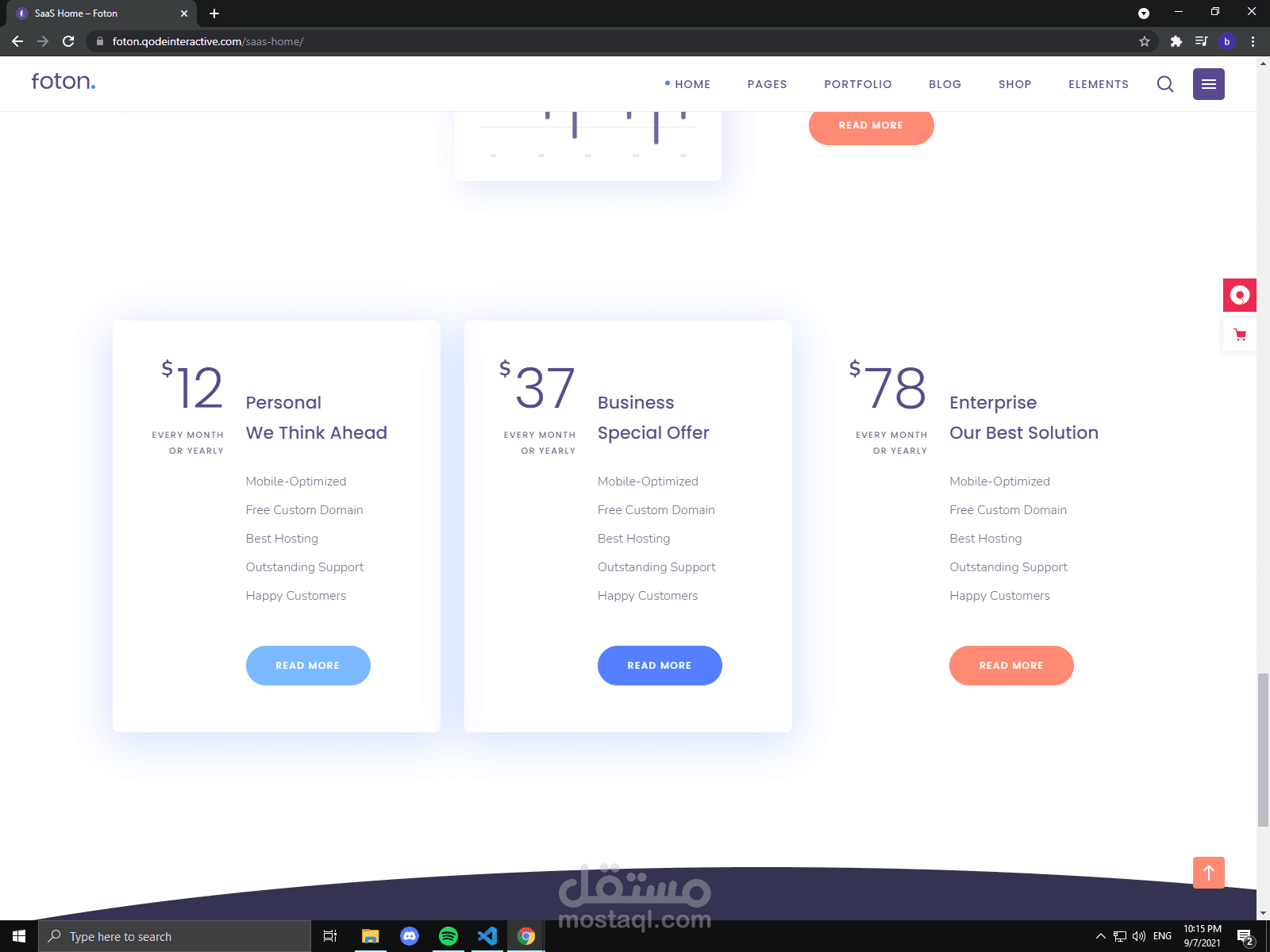Open network tray icon

[1120, 936]
